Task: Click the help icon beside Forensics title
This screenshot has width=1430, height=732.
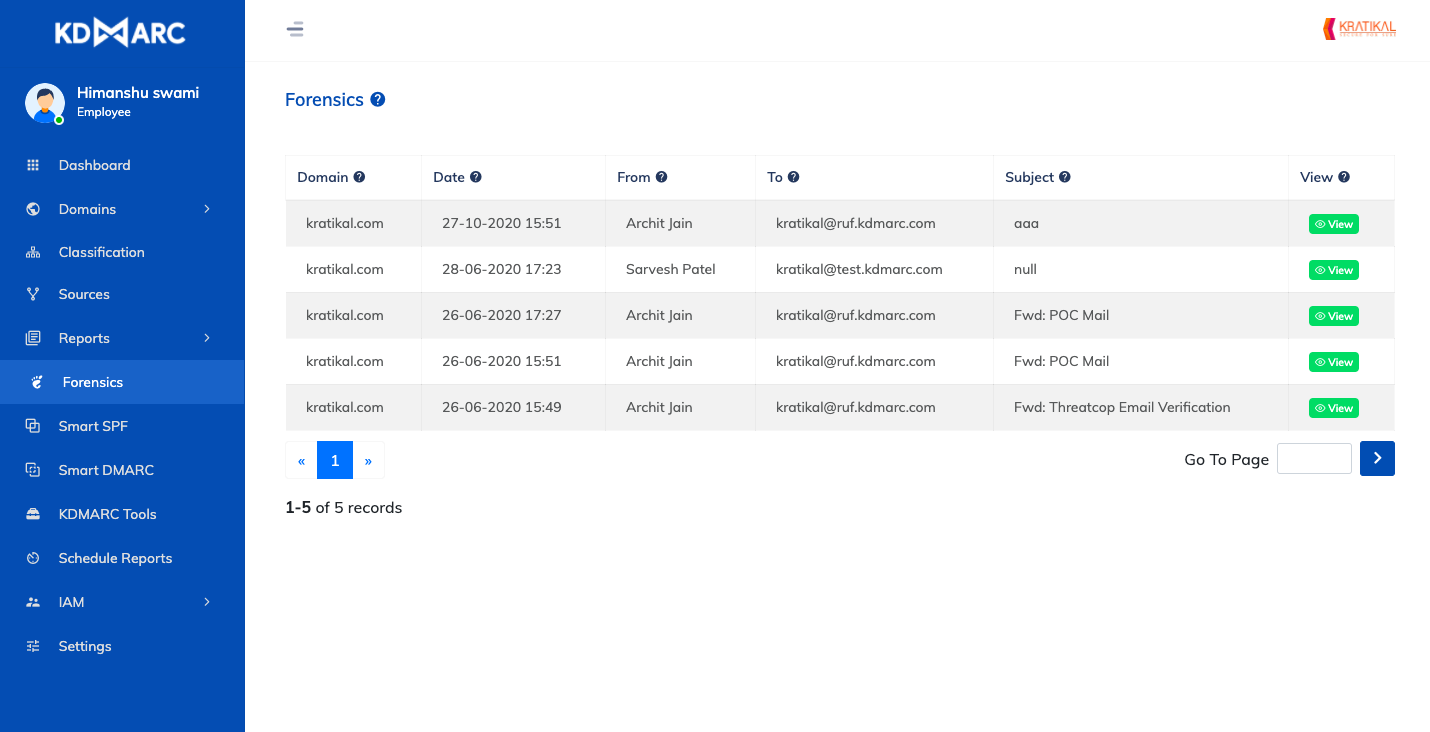Action: click(378, 99)
